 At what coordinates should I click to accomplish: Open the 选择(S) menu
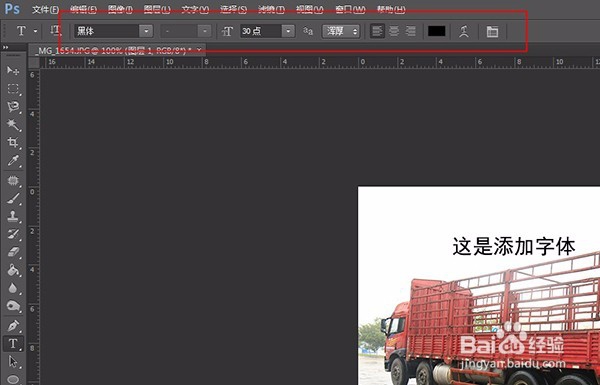point(233,9)
